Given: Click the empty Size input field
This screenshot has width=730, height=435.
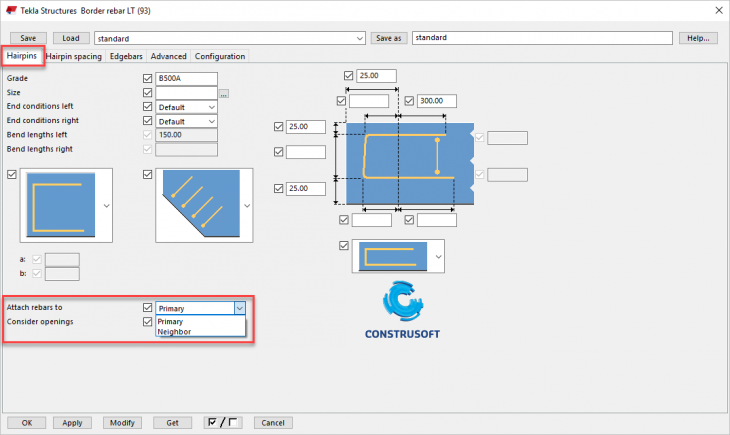Looking at the screenshot, I should (186, 93).
